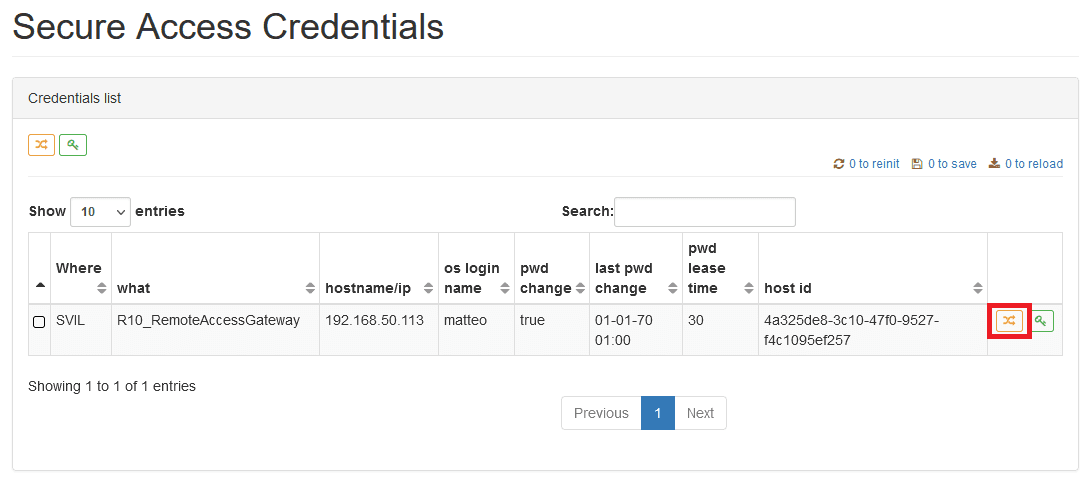Go to page 1 in pagination
This screenshot has height=480, width=1089.
658,413
